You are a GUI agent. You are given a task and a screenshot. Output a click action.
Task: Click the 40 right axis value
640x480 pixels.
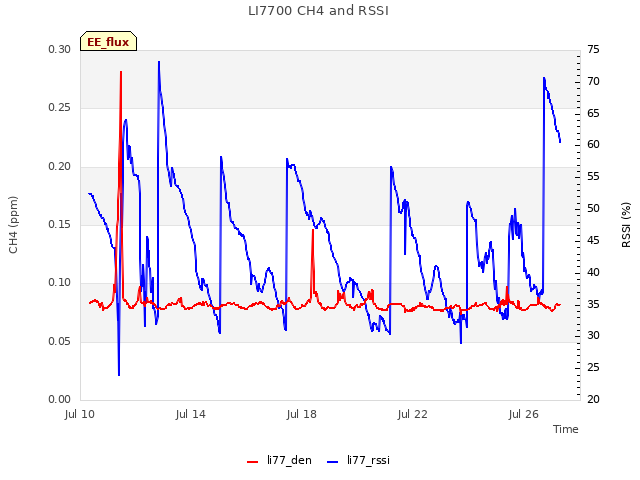pos(593,272)
